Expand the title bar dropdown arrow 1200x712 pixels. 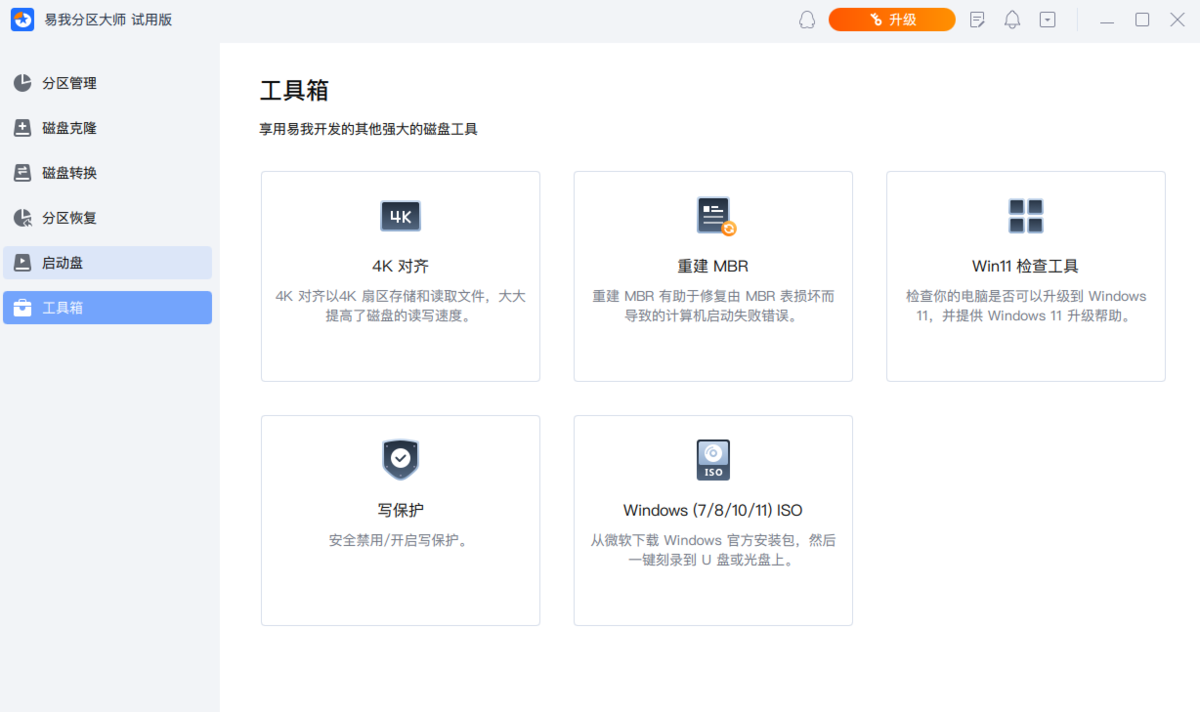pyautogui.click(x=1047, y=19)
